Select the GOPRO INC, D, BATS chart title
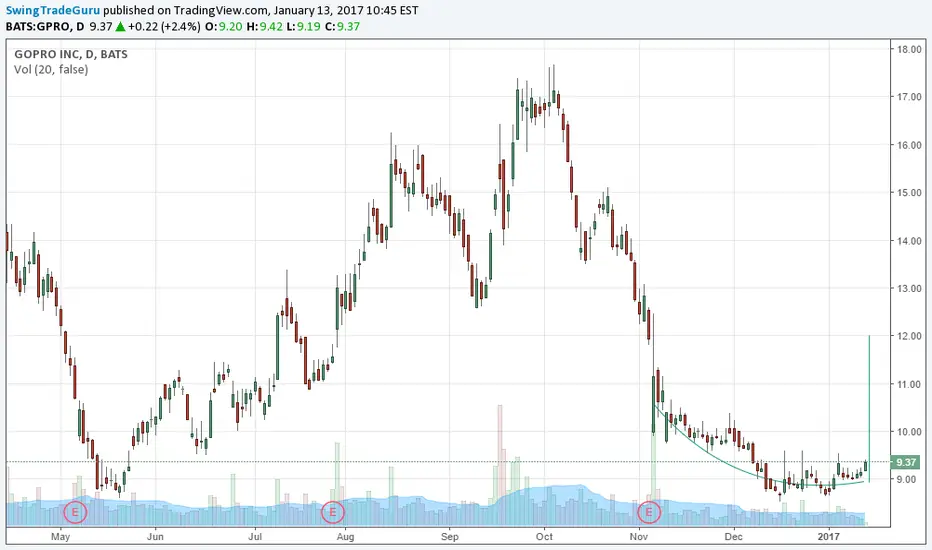This screenshot has height=550, width=932. pyautogui.click(x=71, y=54)
